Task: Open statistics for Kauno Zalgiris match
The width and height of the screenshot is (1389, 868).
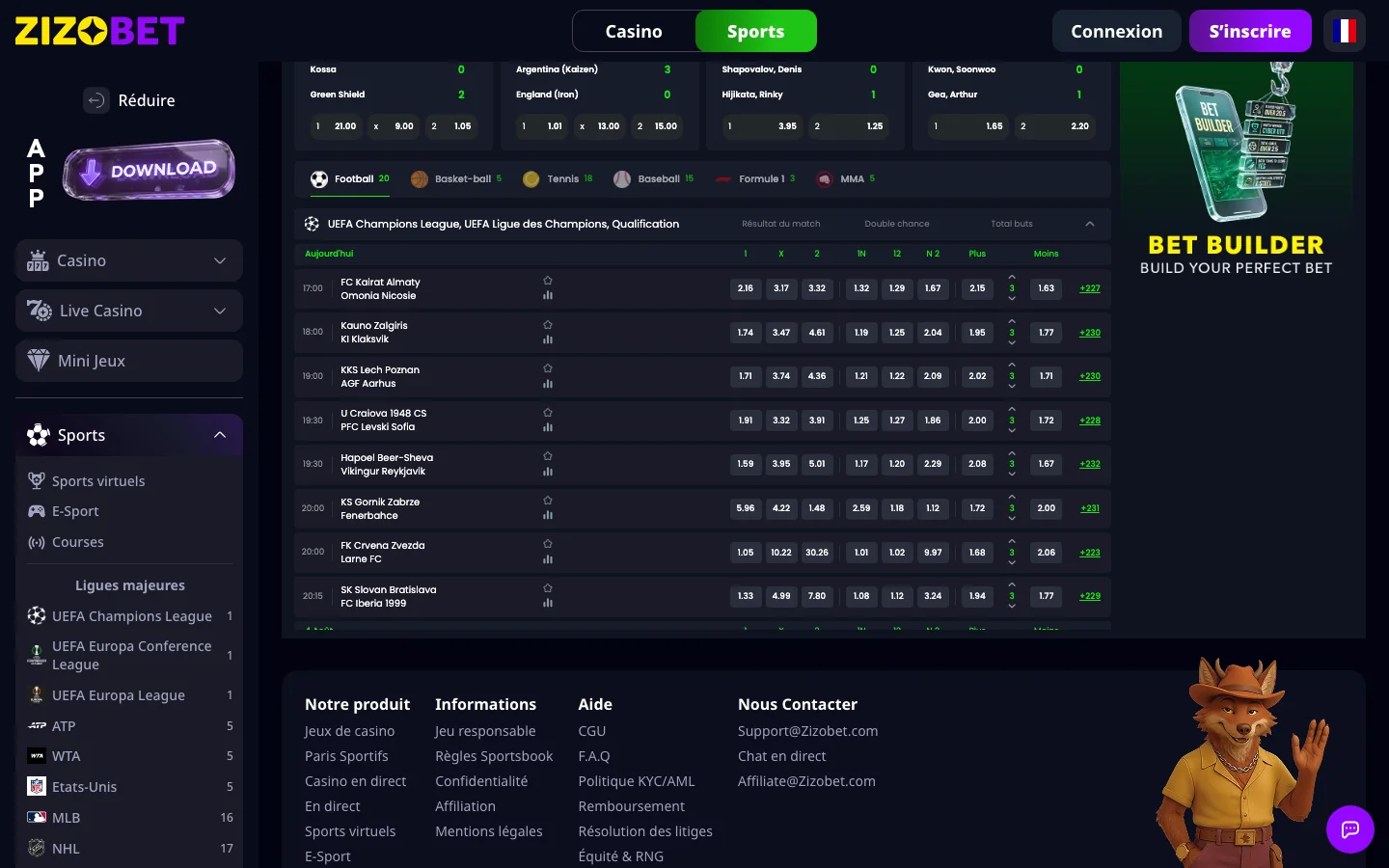Action: click(548, 339)
